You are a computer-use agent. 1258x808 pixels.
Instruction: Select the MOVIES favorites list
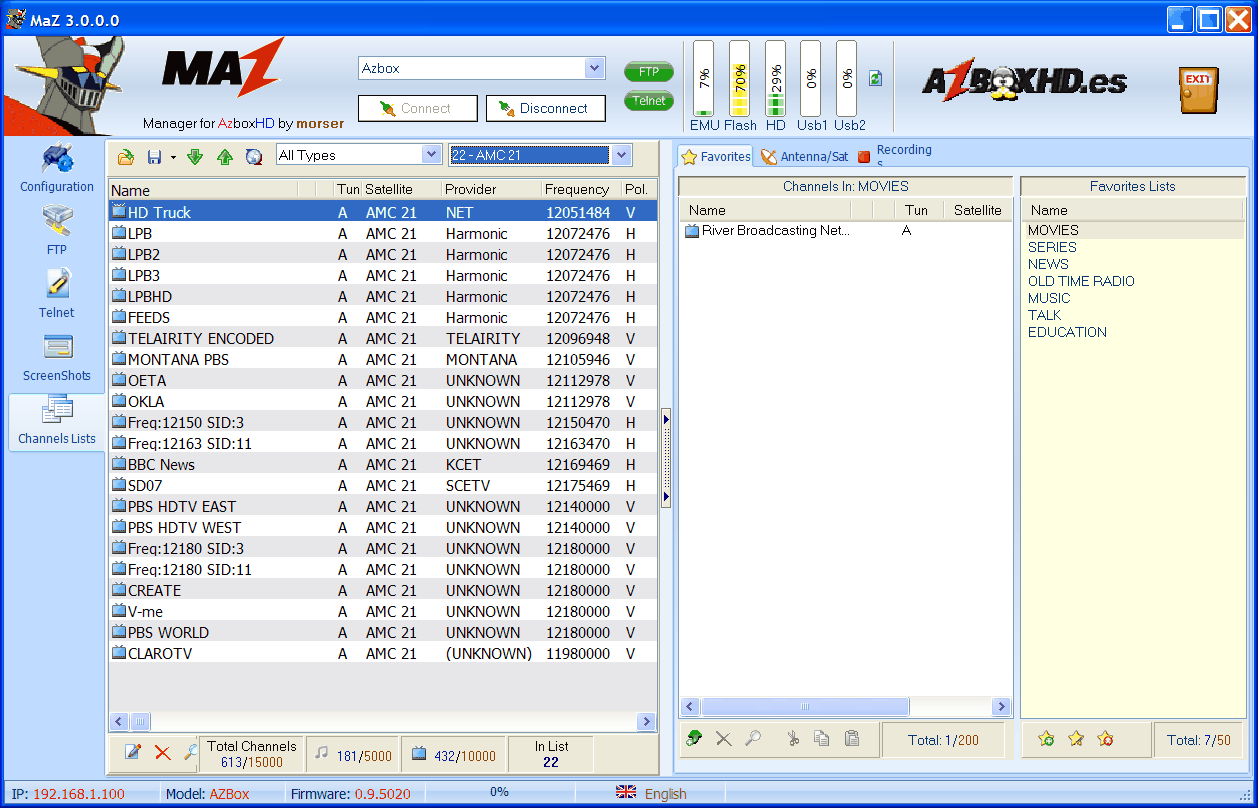pos(1135,230)
